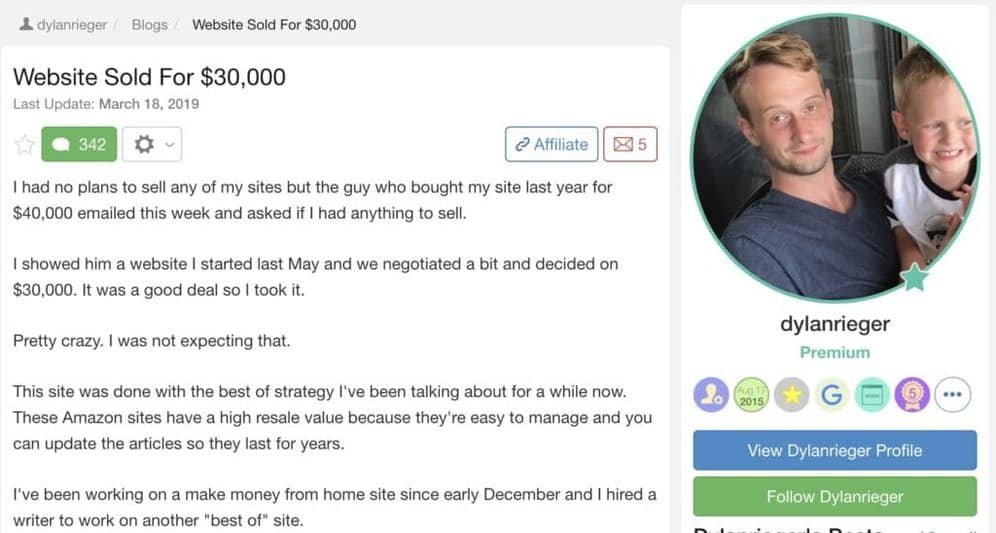Click the dylanrieger username under the photo
The height and width of the screenshot is (533, 996).
coord(834,324)
